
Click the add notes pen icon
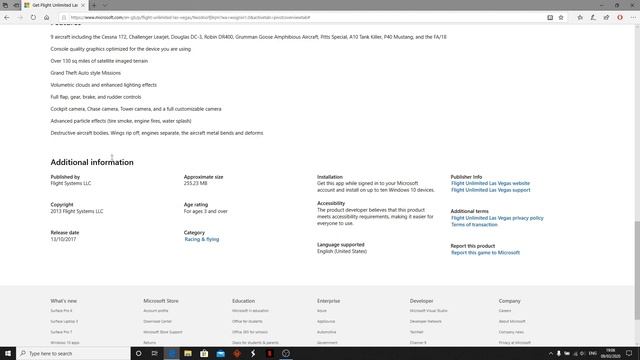tap(593, 18)
